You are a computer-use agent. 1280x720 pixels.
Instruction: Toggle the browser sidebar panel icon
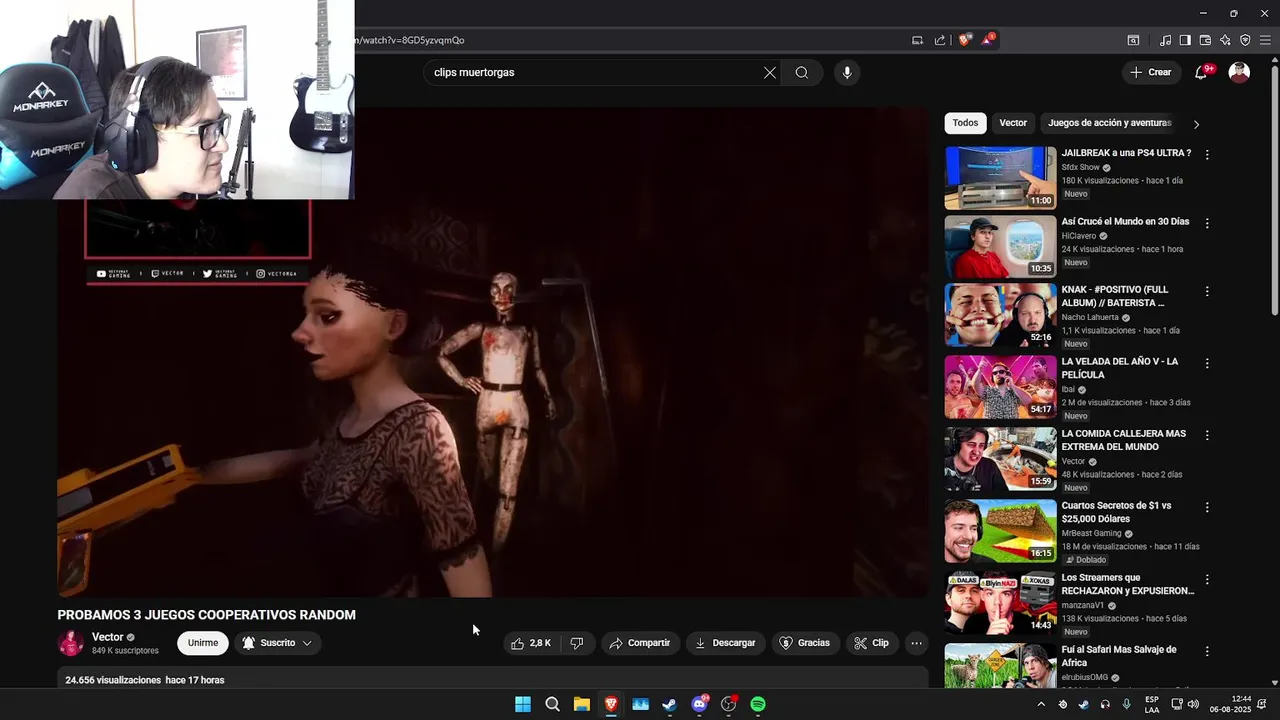tap(1185, 40)
